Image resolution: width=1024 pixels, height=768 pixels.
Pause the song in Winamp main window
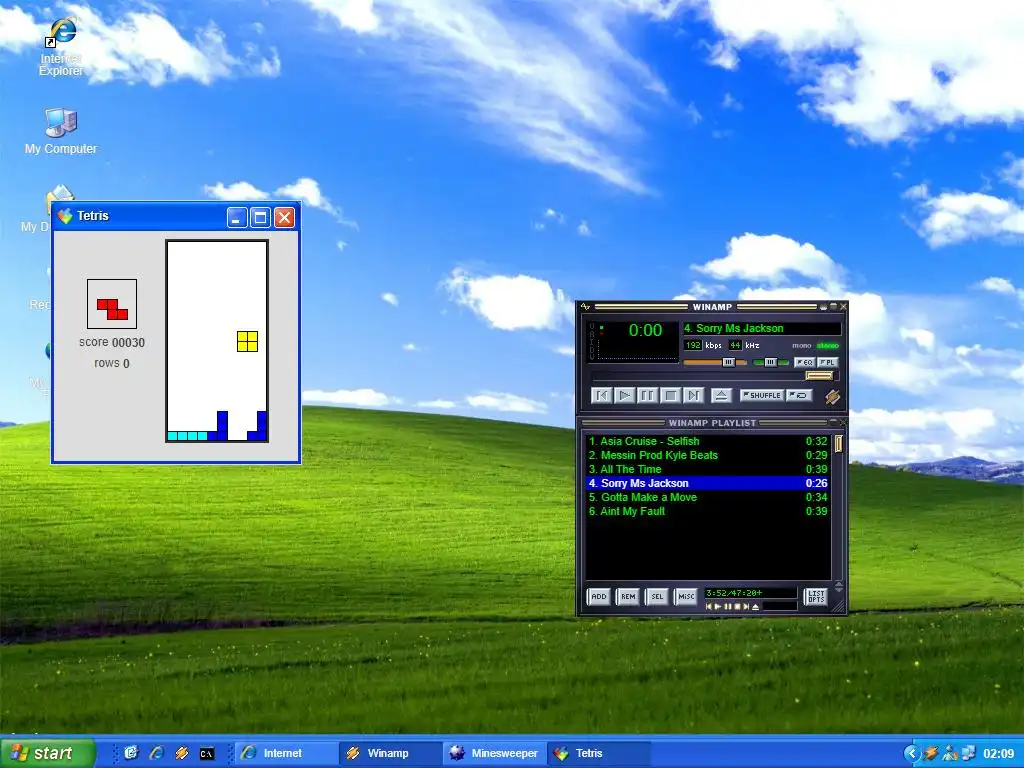point(647,395)
